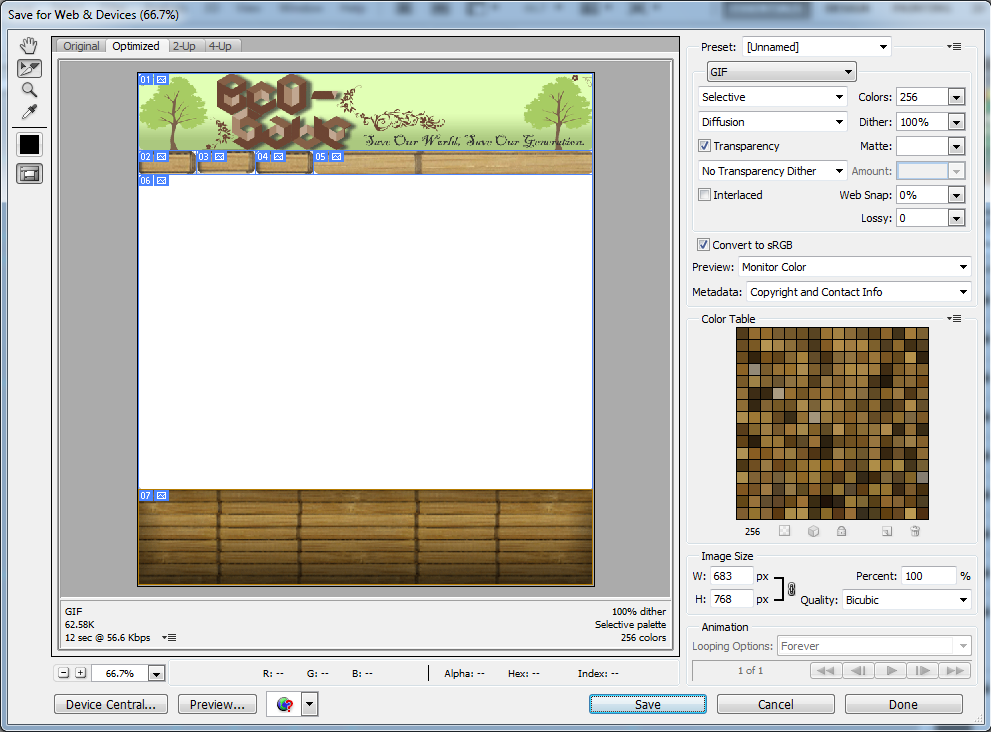Toggle Convert to sRGB checkbox
991x732 pixels.
point(703,245)
